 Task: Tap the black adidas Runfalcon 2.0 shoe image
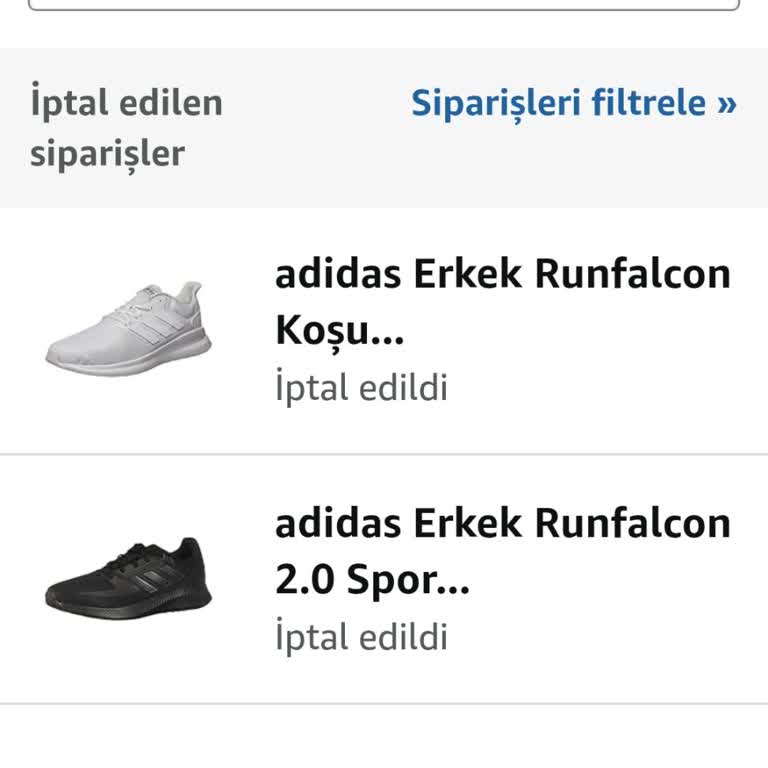click(x=128, y=580)
